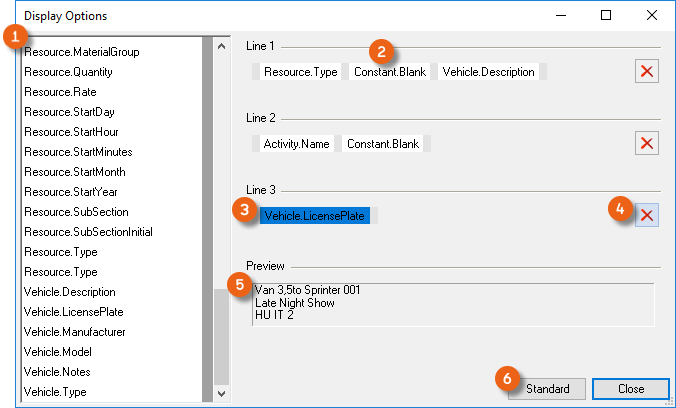Select the Resource.Type tag in Line 1
Viewport: 676px width, 408px height.
(301, 72)
